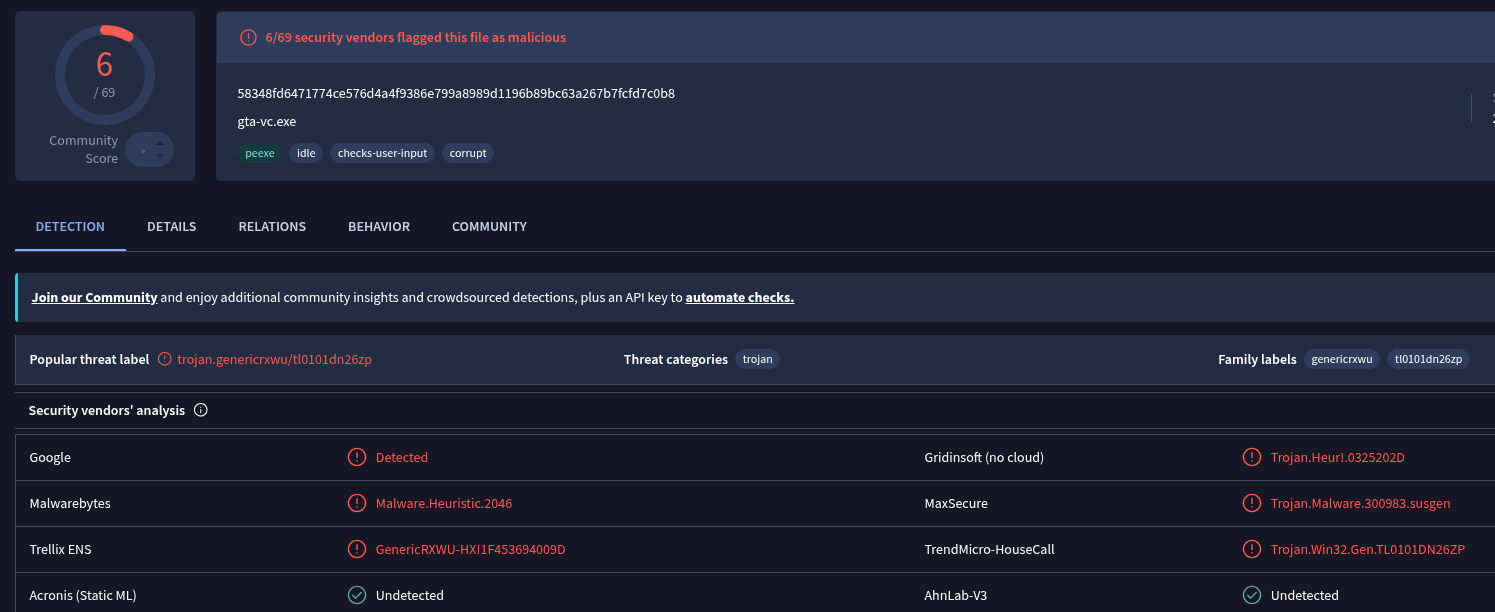The image size is (1495, 612).
Task: Click the info icon next to Security vendors' analysis
Action: click(201, 410)
